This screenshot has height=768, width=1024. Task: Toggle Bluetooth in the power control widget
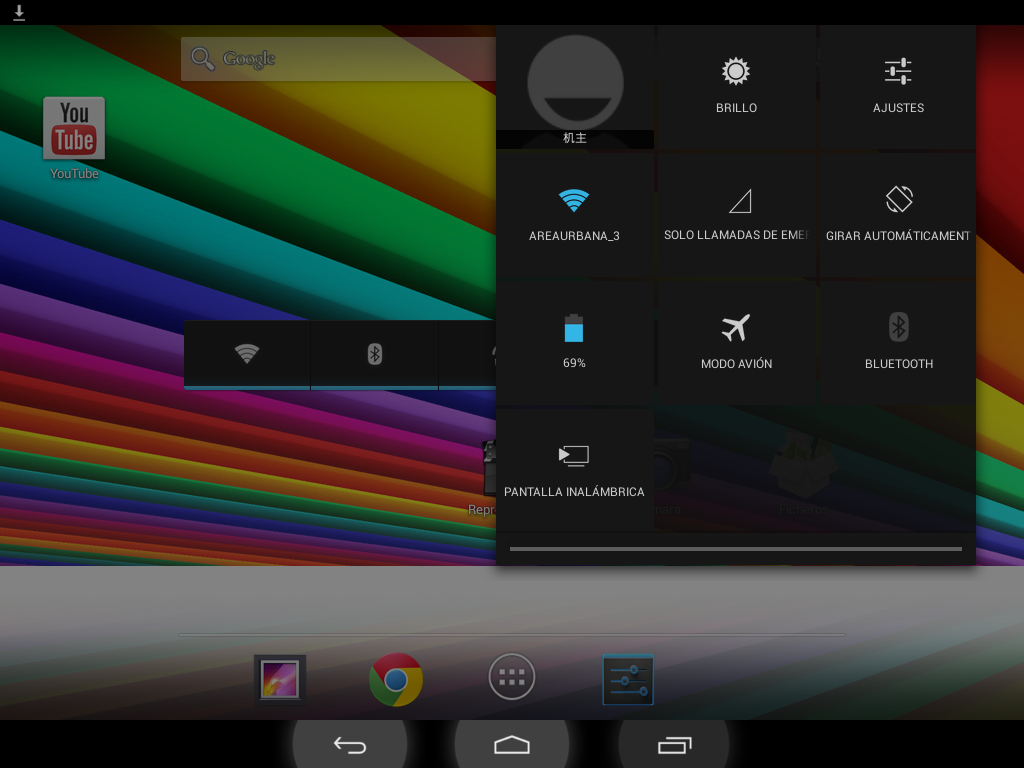pyautogui.click(x=375, y=354)
